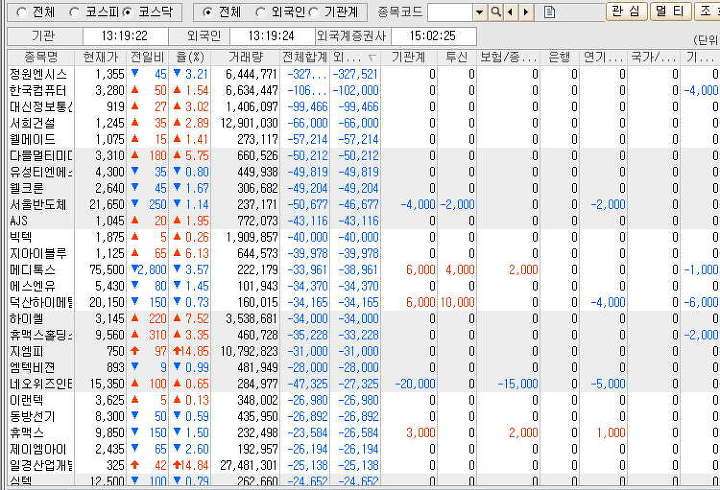Click the previous stock left-arrow icon
The width and height of the screenshot is (720, 490).
pos(510,12)
